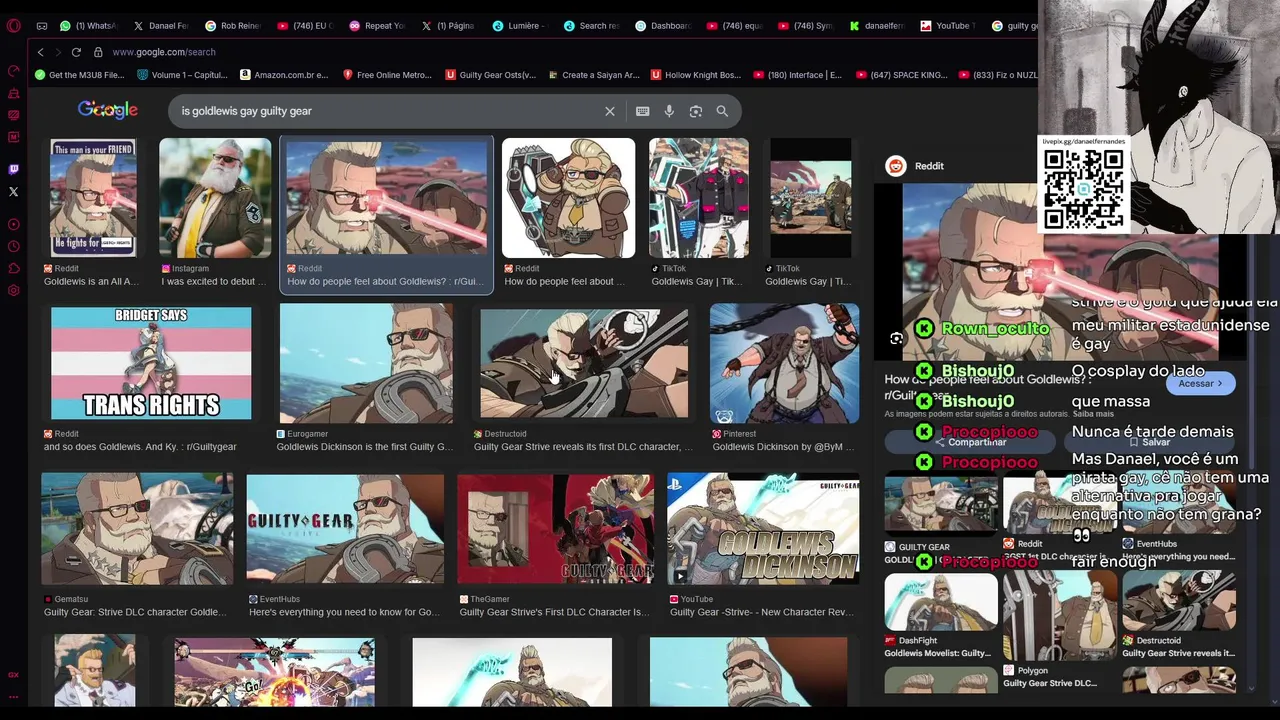
Task: Click the GX Corner icon at sidebar bottom
Action: pos(13,675)
